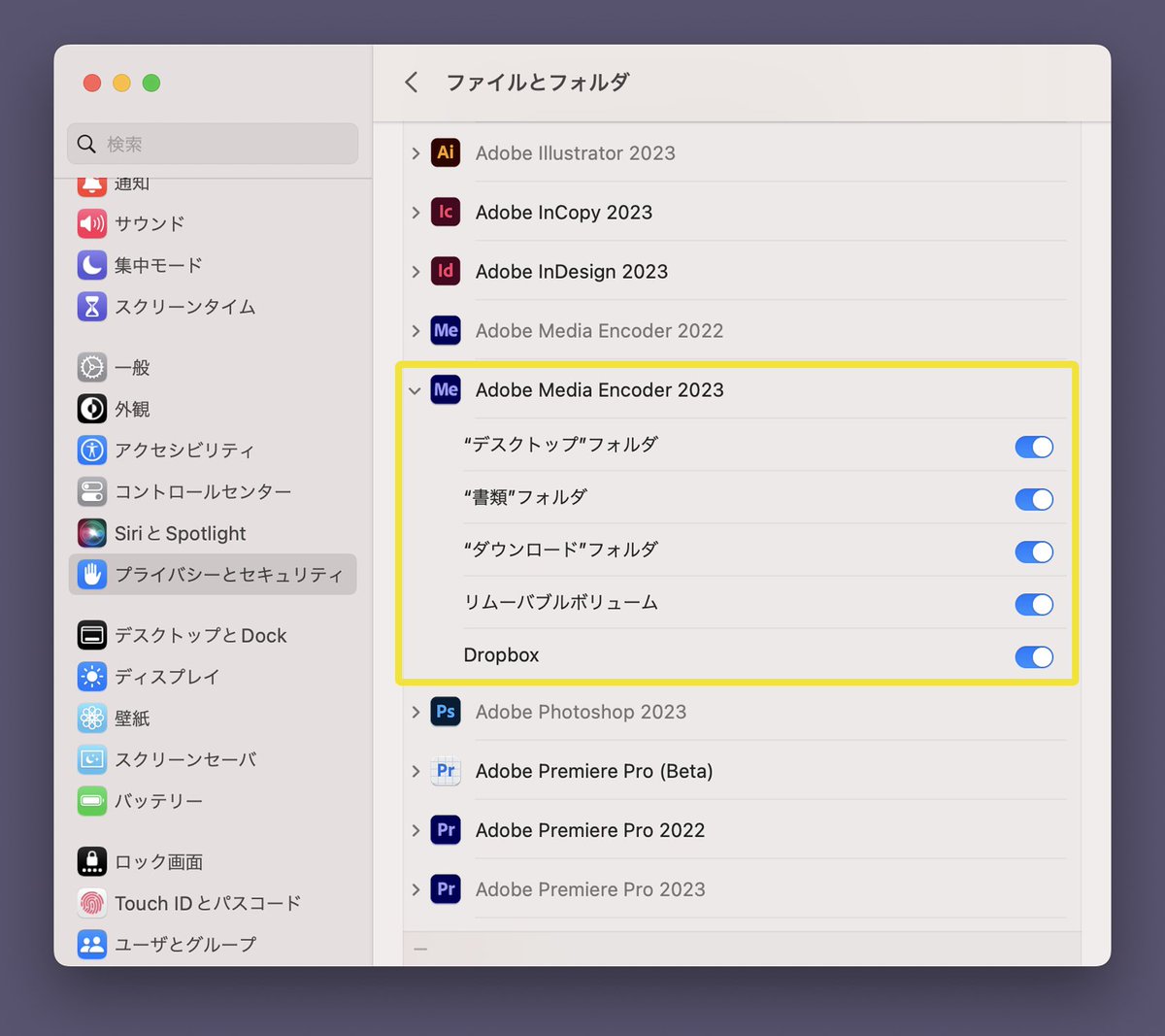This screenshot has height=1036, width=1165.
Task: Click the コントロールセンター icon
Action: (x=92, y=491)
